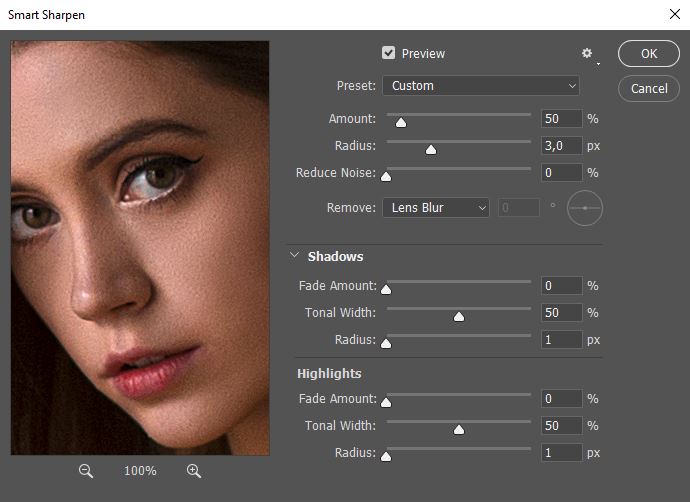
Task: Click the Highlights Radius input field
Action: (x=561, y=453)
